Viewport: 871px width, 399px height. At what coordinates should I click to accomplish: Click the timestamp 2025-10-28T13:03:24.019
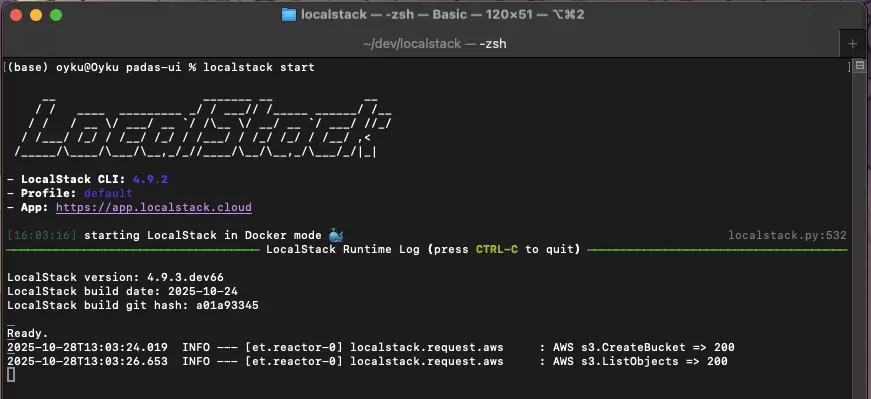point(87,347)
